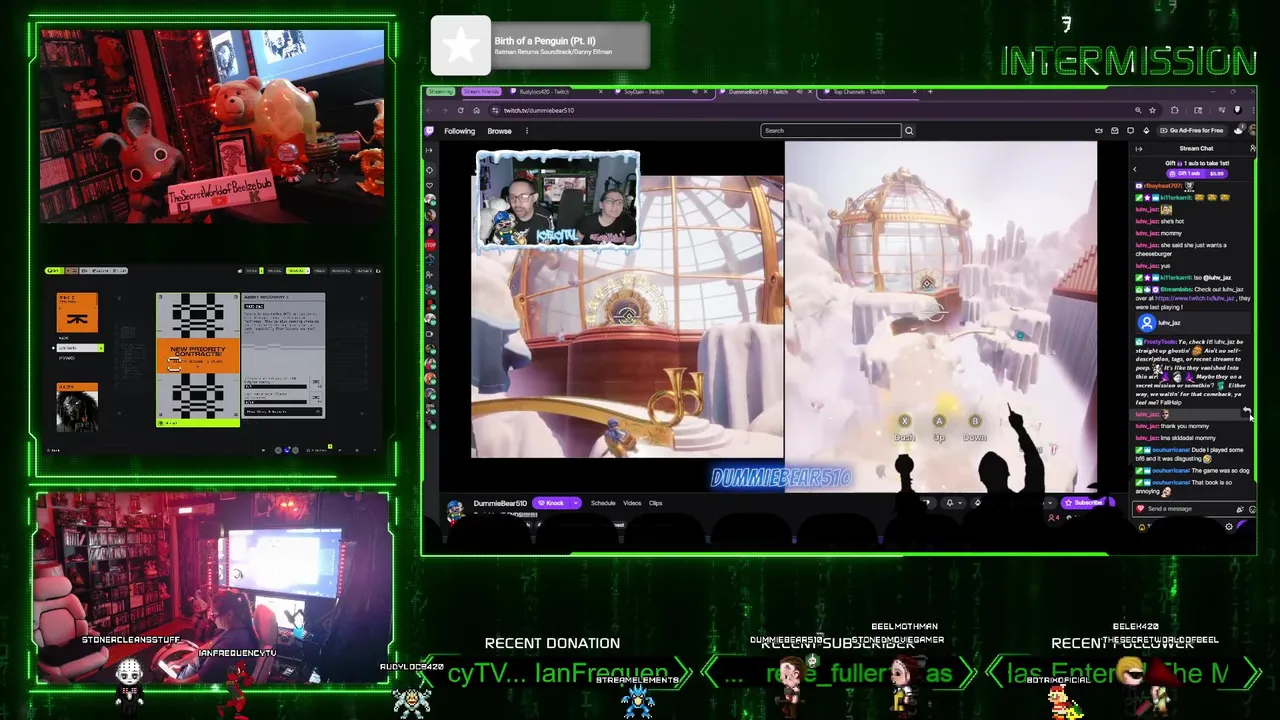Click the browser zoom magnifier icon
Image resolution: width=1280 pixels, height=720 pixels.
[x=1138, y=110]
